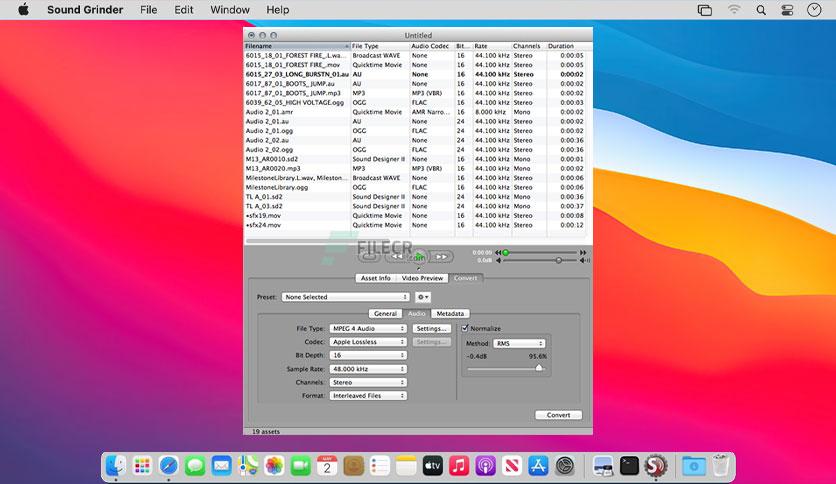
Task: Sort list by File Type column header
Action: pyautogui.click(x=380, y=46)
